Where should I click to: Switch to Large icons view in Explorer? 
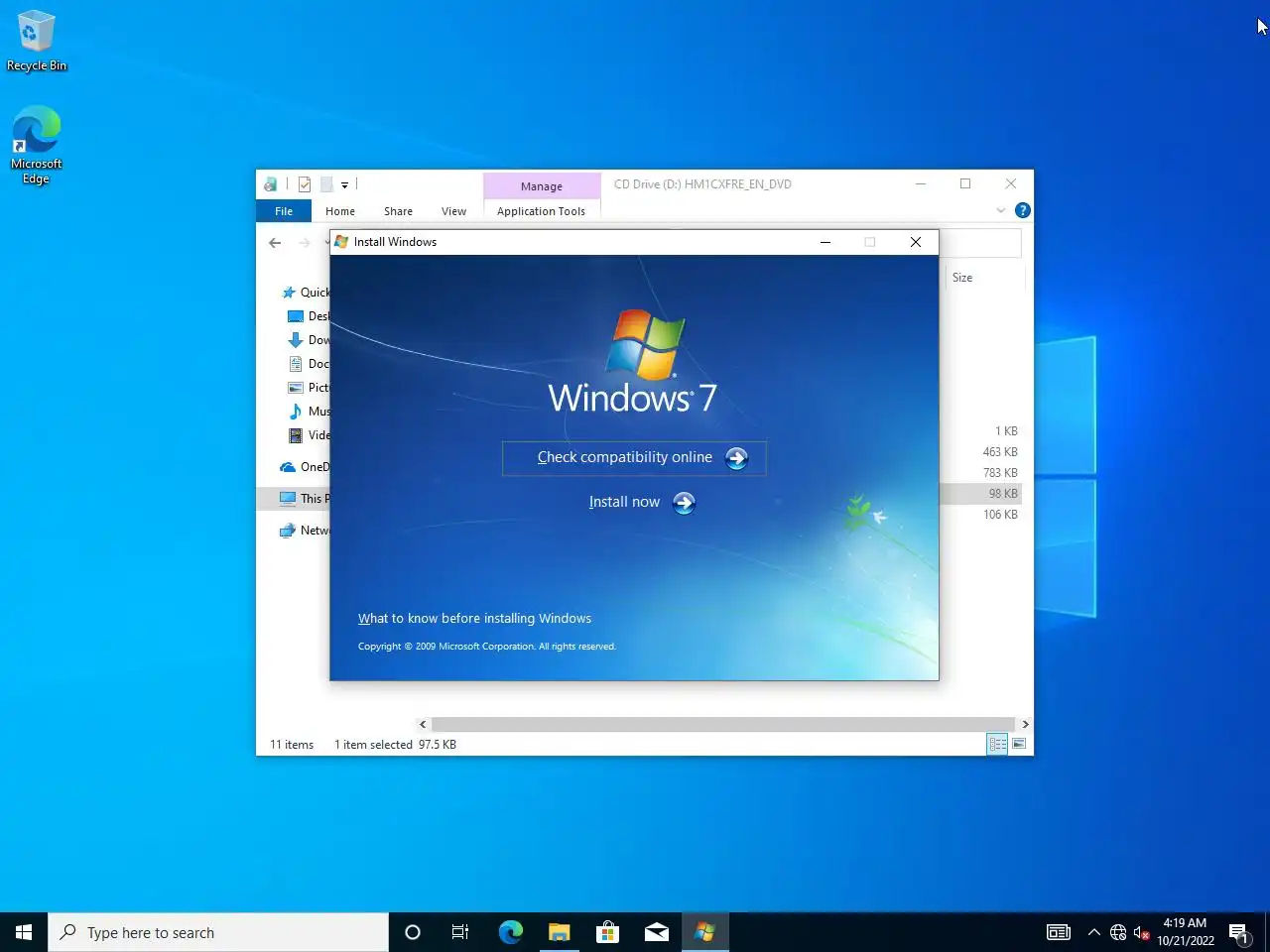(x=1019, y=744)
